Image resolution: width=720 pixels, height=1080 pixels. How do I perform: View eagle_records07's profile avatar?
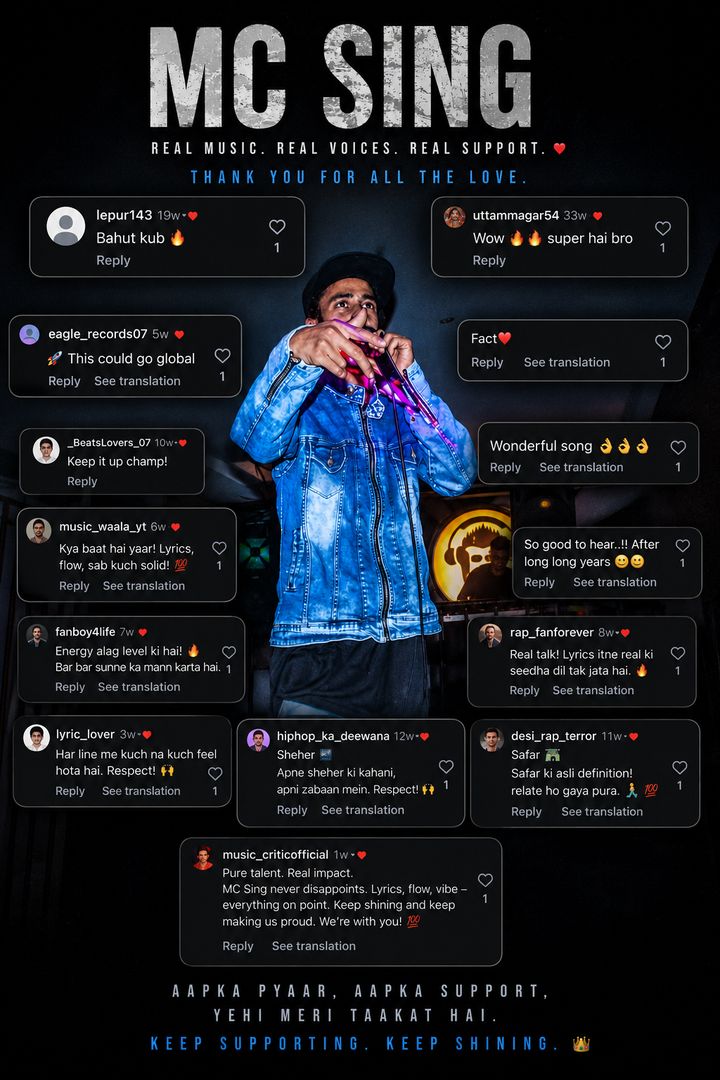[x=29, y=334]
